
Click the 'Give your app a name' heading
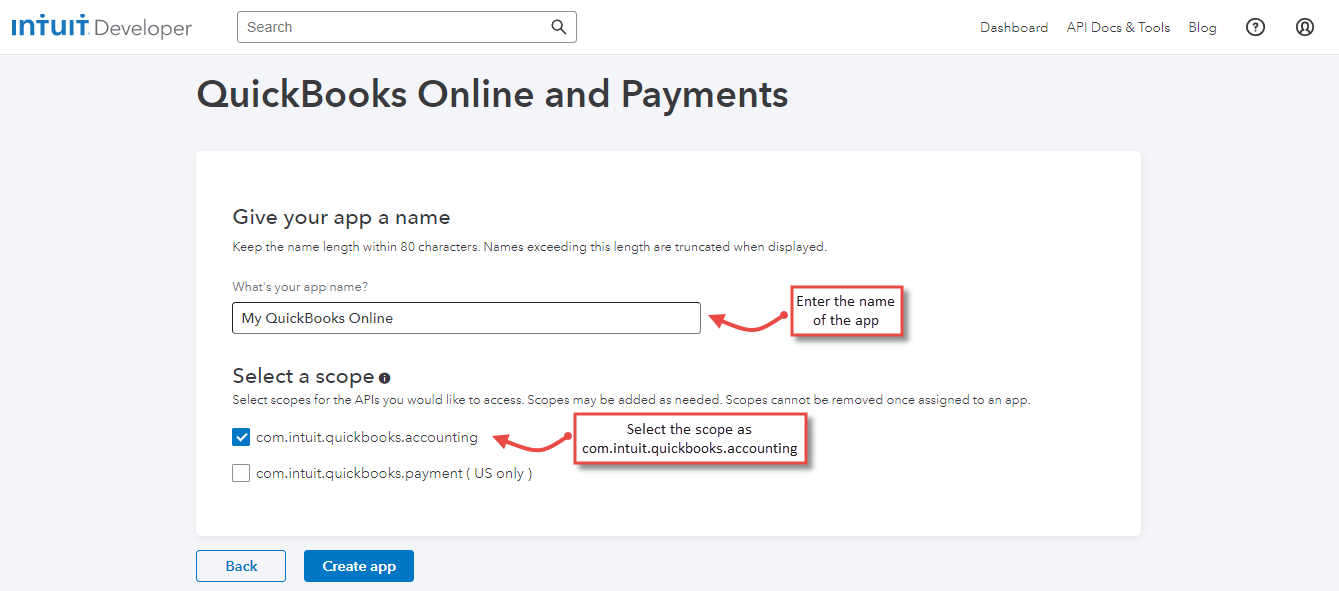(342, 217)
